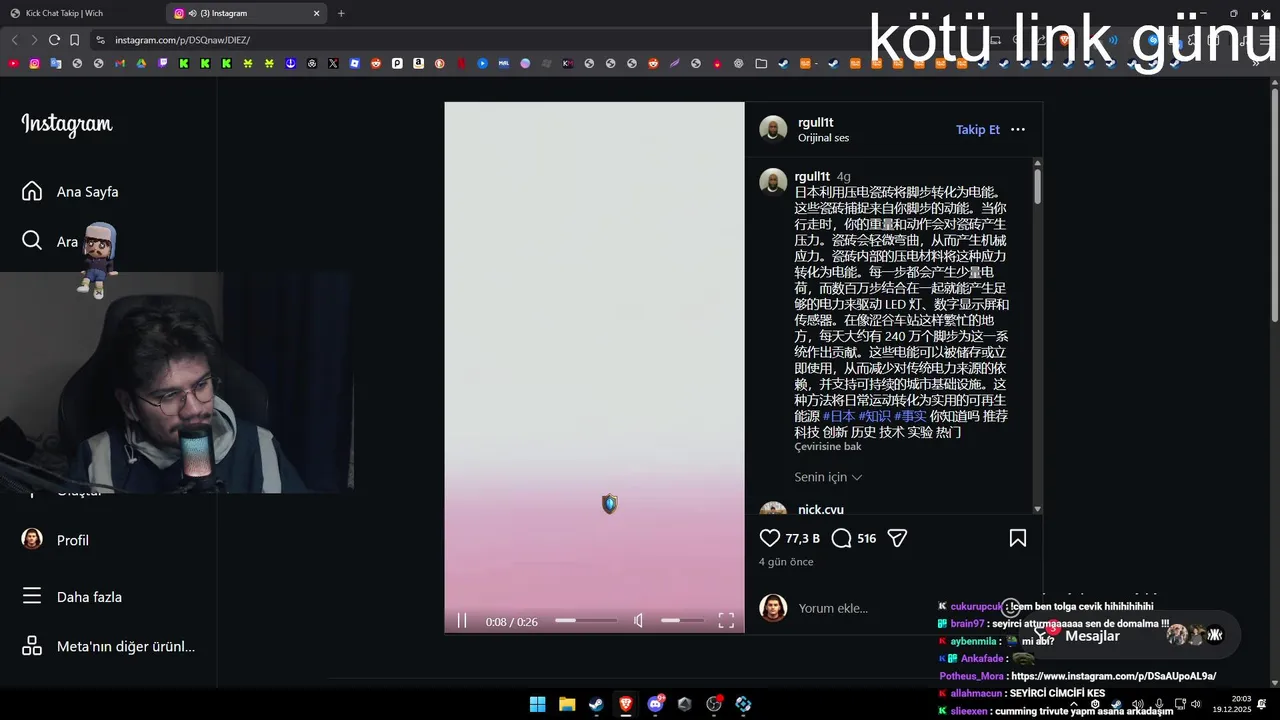Image resolution: width=1280 pixels, height=720 pixels.
Task: Open X (Twitter) bookmark icon
Action: pos(333,63)
